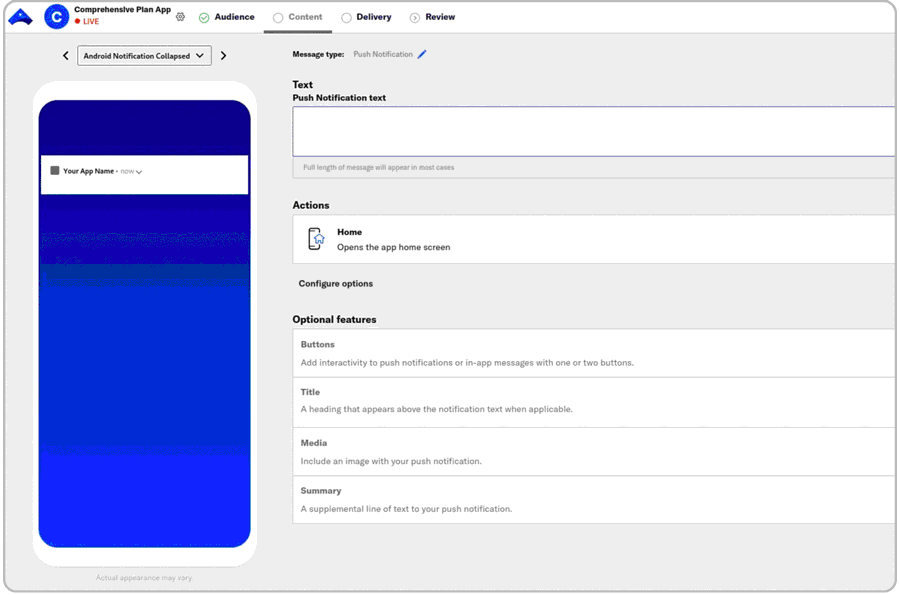
Task: Click app icon square in notification preview
Action: point(55,171)
